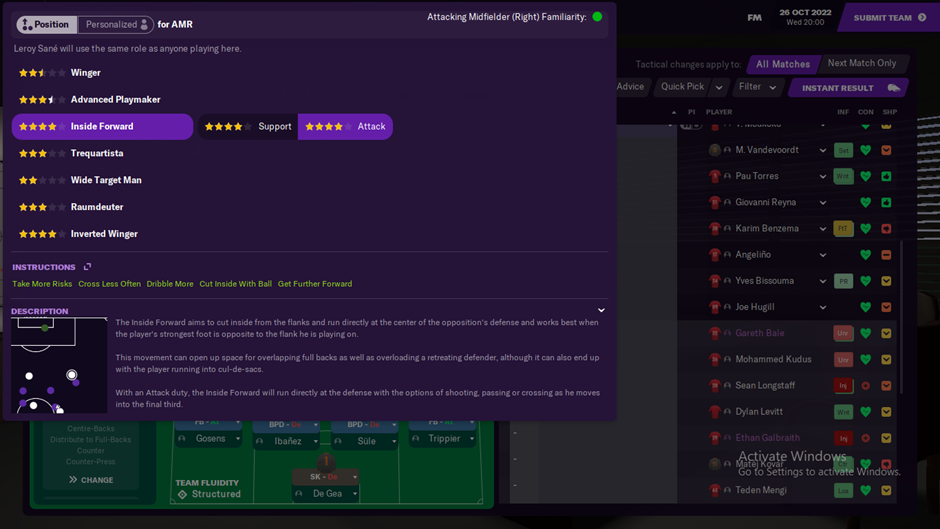This screenshot has width=940, height=529.
Task: Click the Instant Result whistle icon
Action: [x=893, y=88]
